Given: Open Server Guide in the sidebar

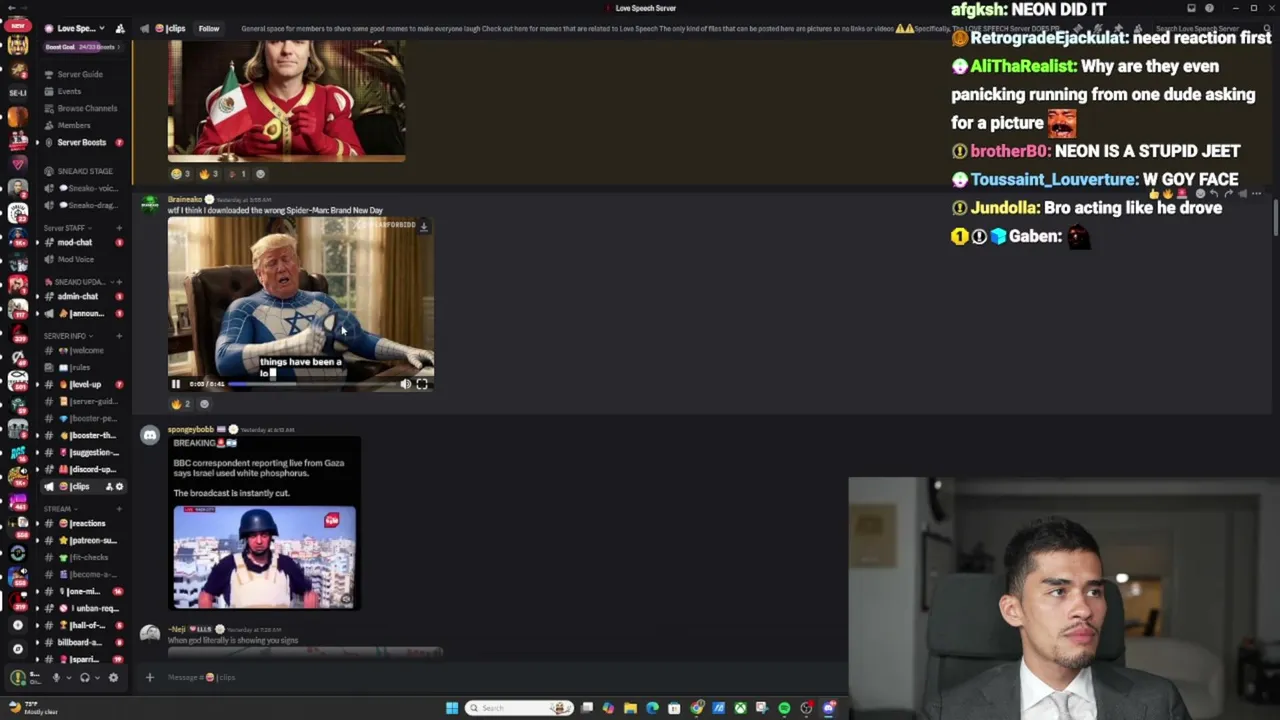Looking at the screenshot, I should (80, 74).
